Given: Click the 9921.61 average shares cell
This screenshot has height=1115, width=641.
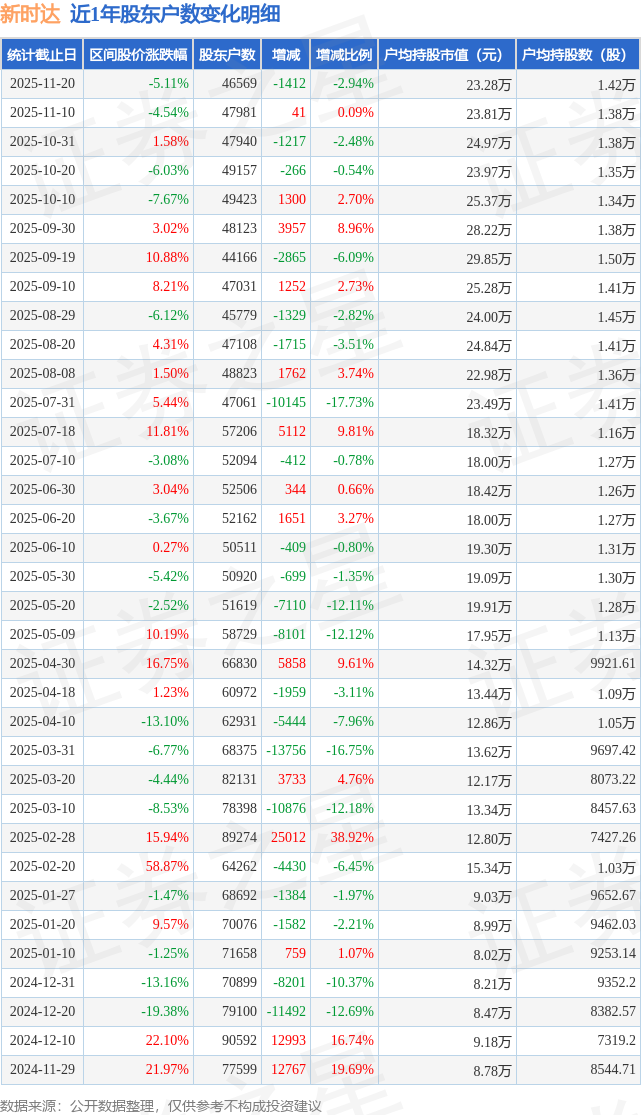Looking at the screenshot, I should point(612,664).
